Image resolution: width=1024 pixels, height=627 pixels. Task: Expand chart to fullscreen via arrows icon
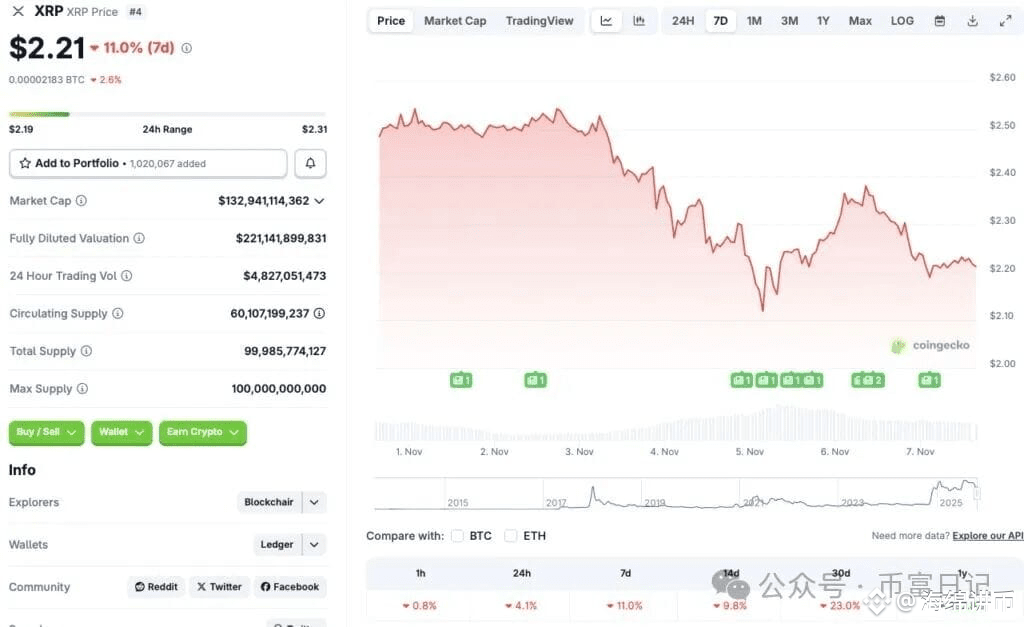1004,20
